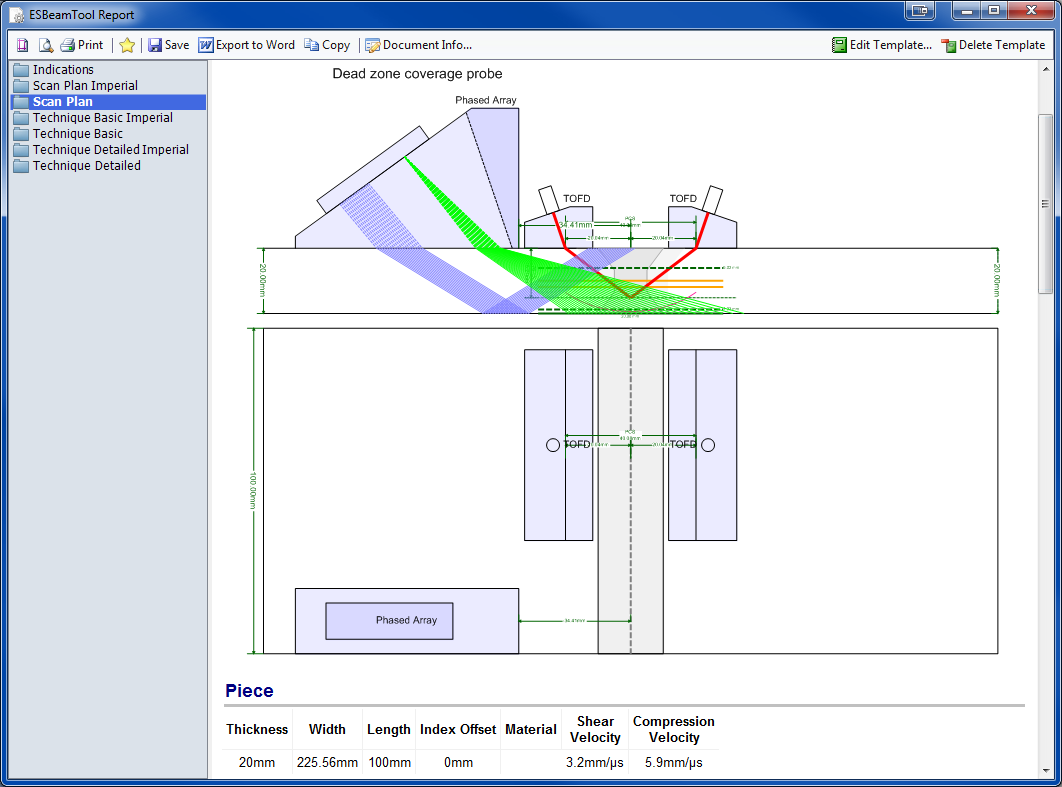
Task: Click the Scan Plan Imperial folder icon
Action: [x=21, y=86]
